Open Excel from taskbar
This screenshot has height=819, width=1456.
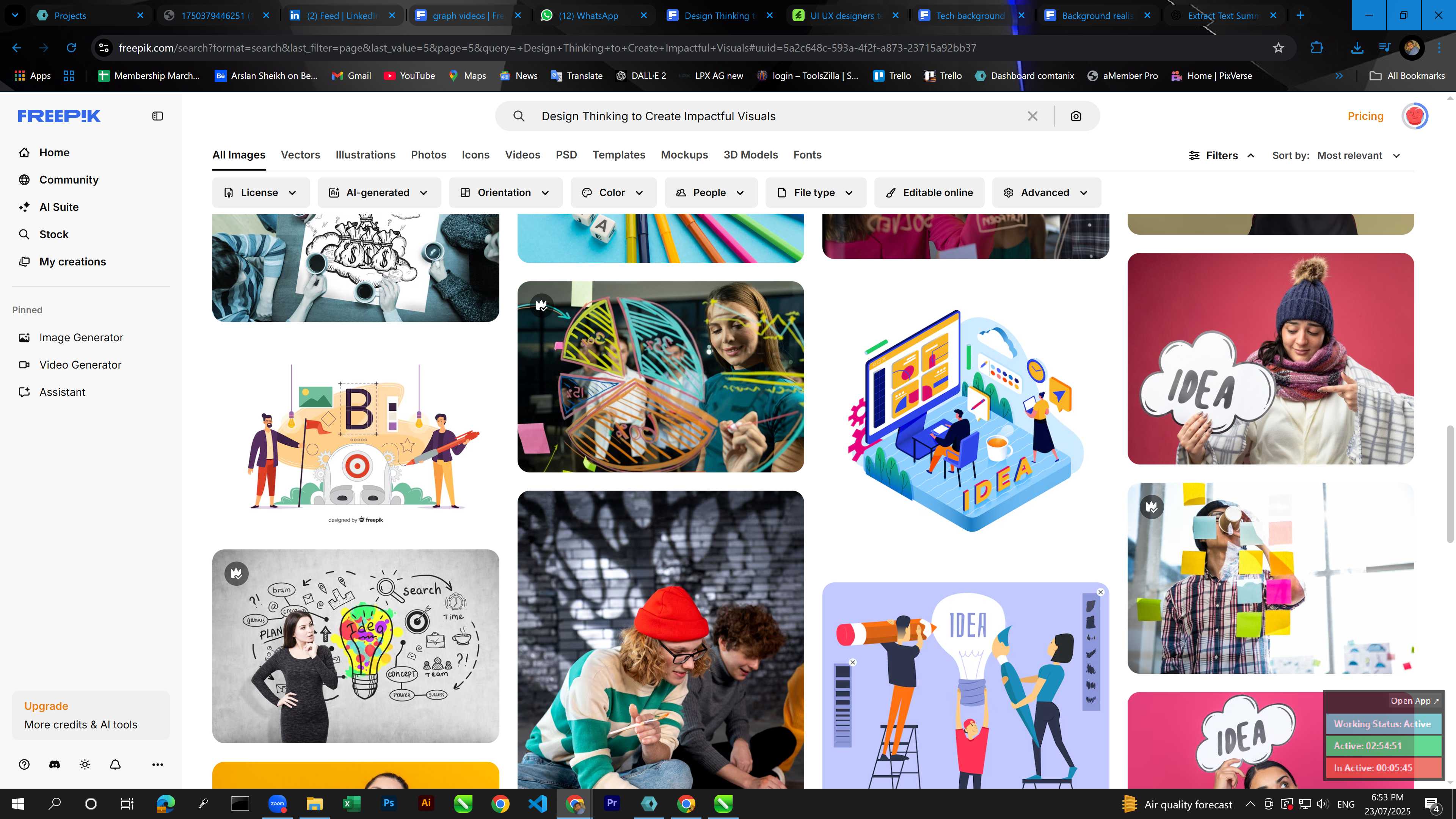(351, 803)
